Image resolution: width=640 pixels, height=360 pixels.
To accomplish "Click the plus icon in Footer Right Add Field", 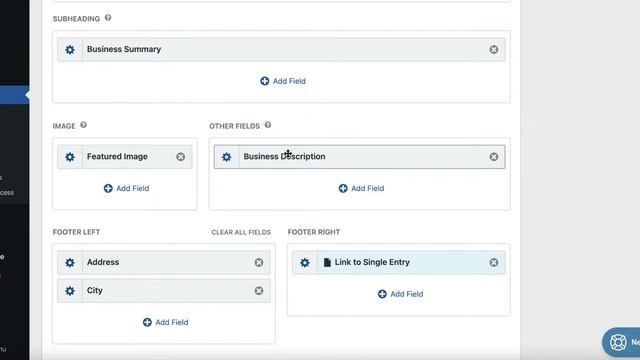I will (x=382, y=294).
